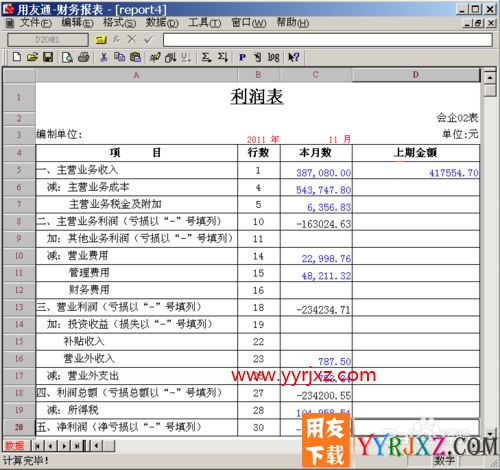Click the fx function wizard button
Screen dimensions: 500x470
coord(116,40)
